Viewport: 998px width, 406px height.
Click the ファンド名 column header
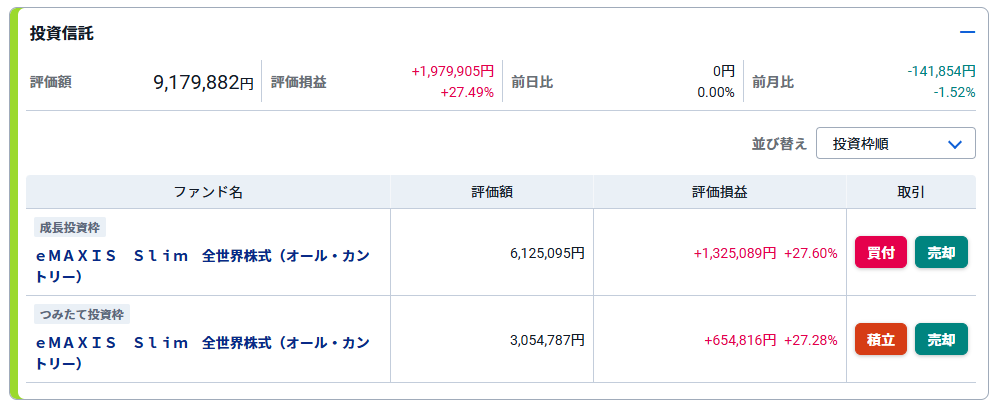[208, 192]
